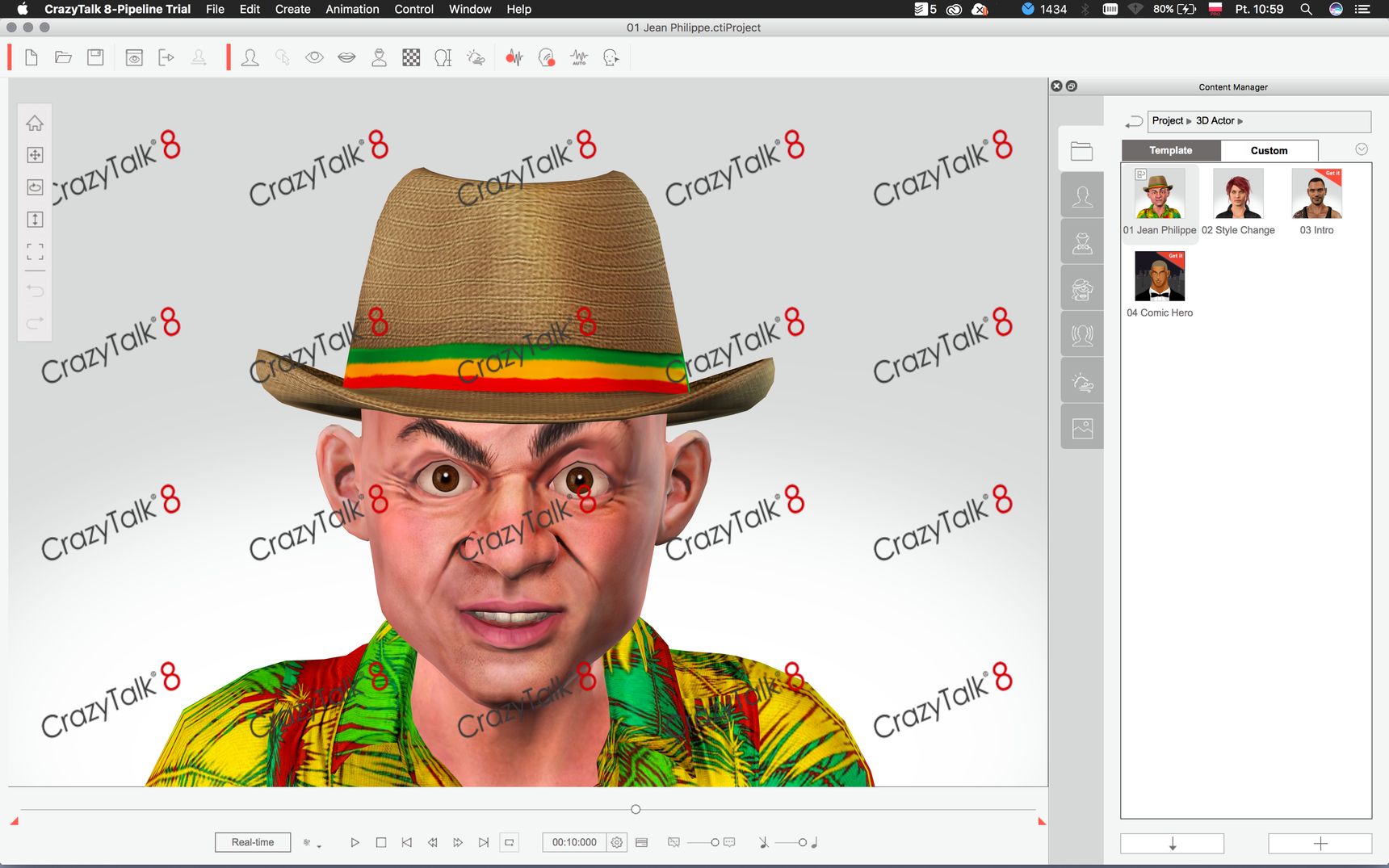Open the eye settings icon
Screen dimensions: 1389x868
[314, 57]
